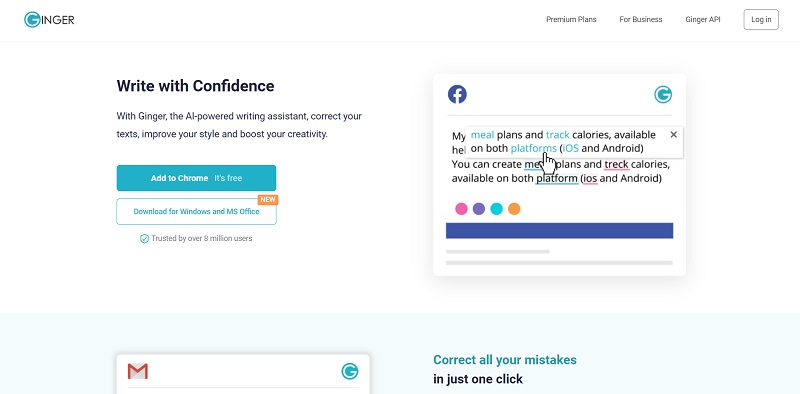
Task: Click the underlined misspelled word treck
Action: 616,165
